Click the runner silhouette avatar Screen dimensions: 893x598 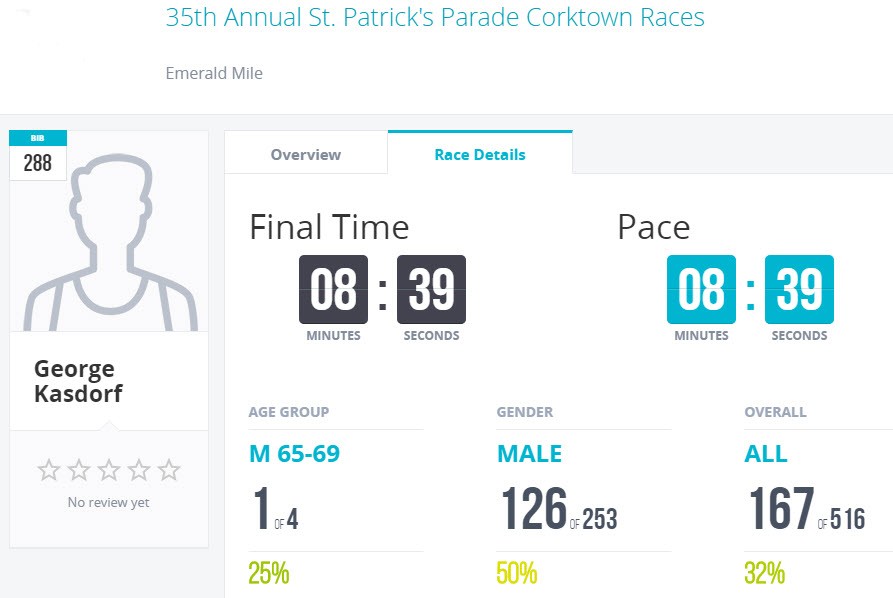tap(109, 240)
